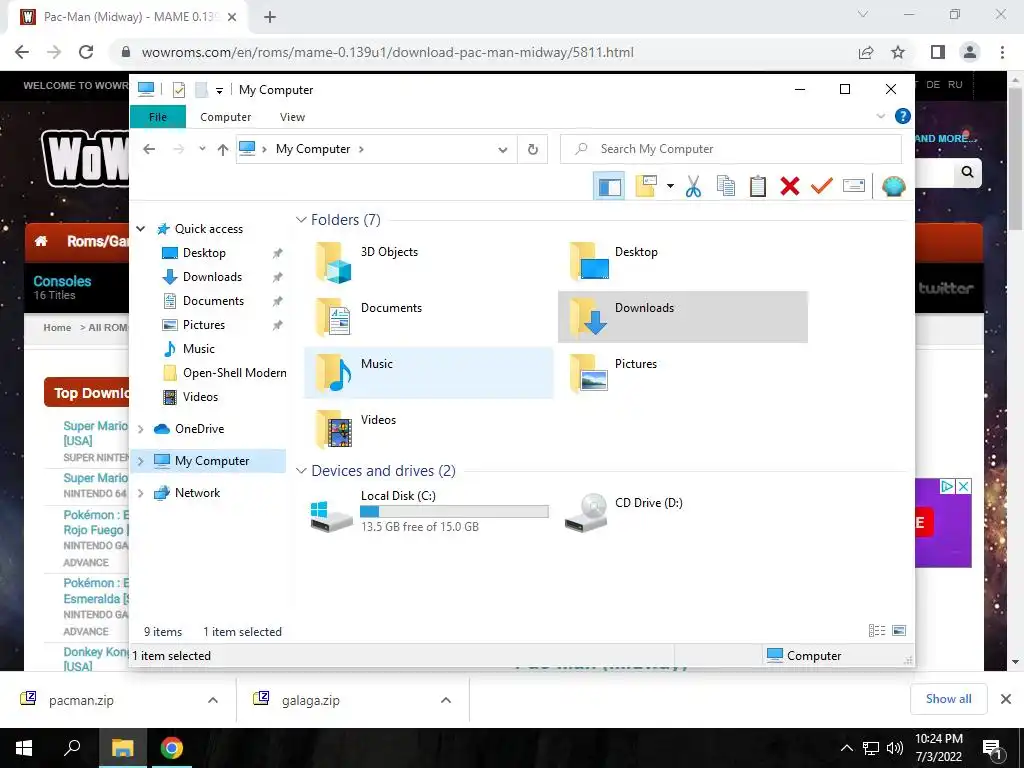Click the Paste clipboard icon
Screen dimensions: 1024x768
[x=758, y=186]
